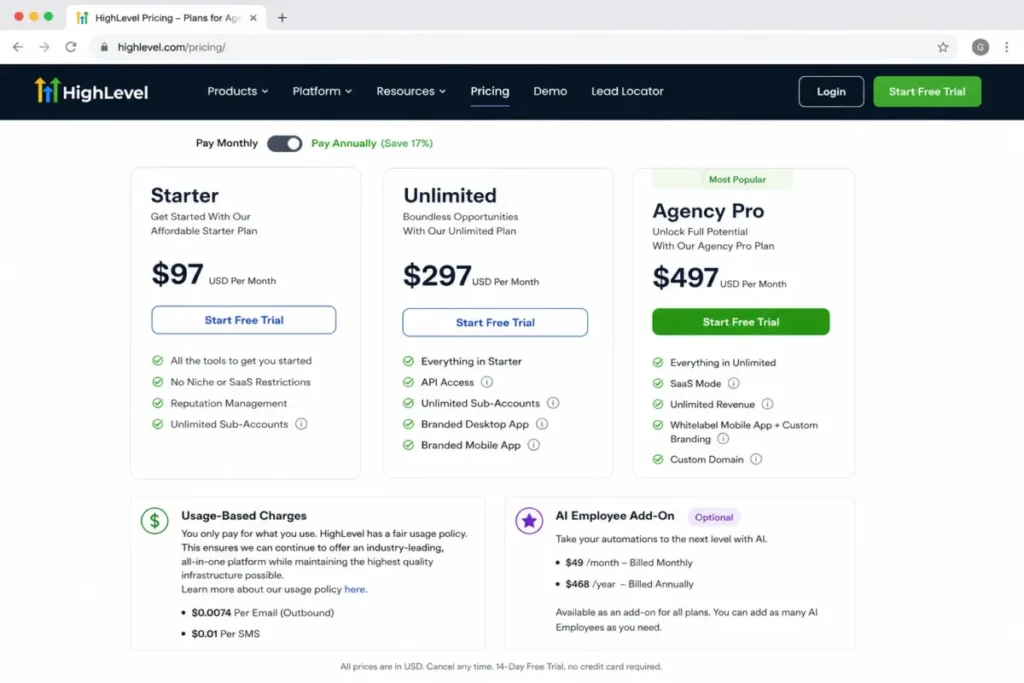1024x683 pixels.
Task: Click the HighLevel logo
Action: pyautogui.click(x=91, y=91)
